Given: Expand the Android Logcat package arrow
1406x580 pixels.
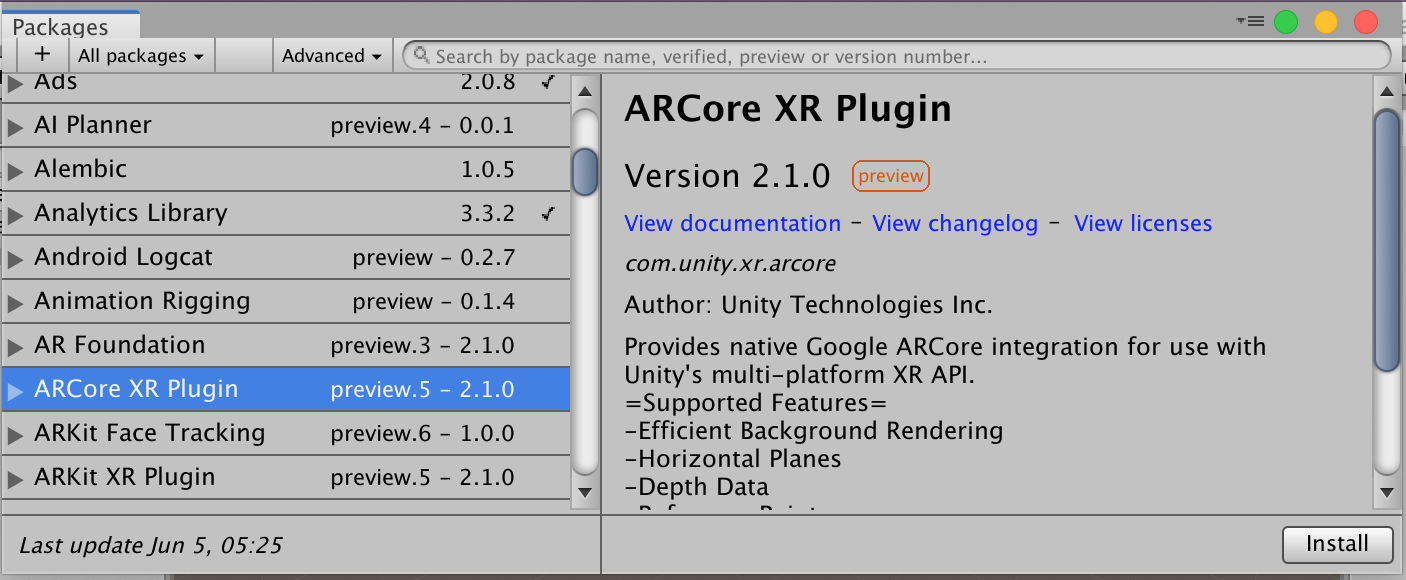Looking at the screenshot, I should pyautogui.click(x=15, y=259).
